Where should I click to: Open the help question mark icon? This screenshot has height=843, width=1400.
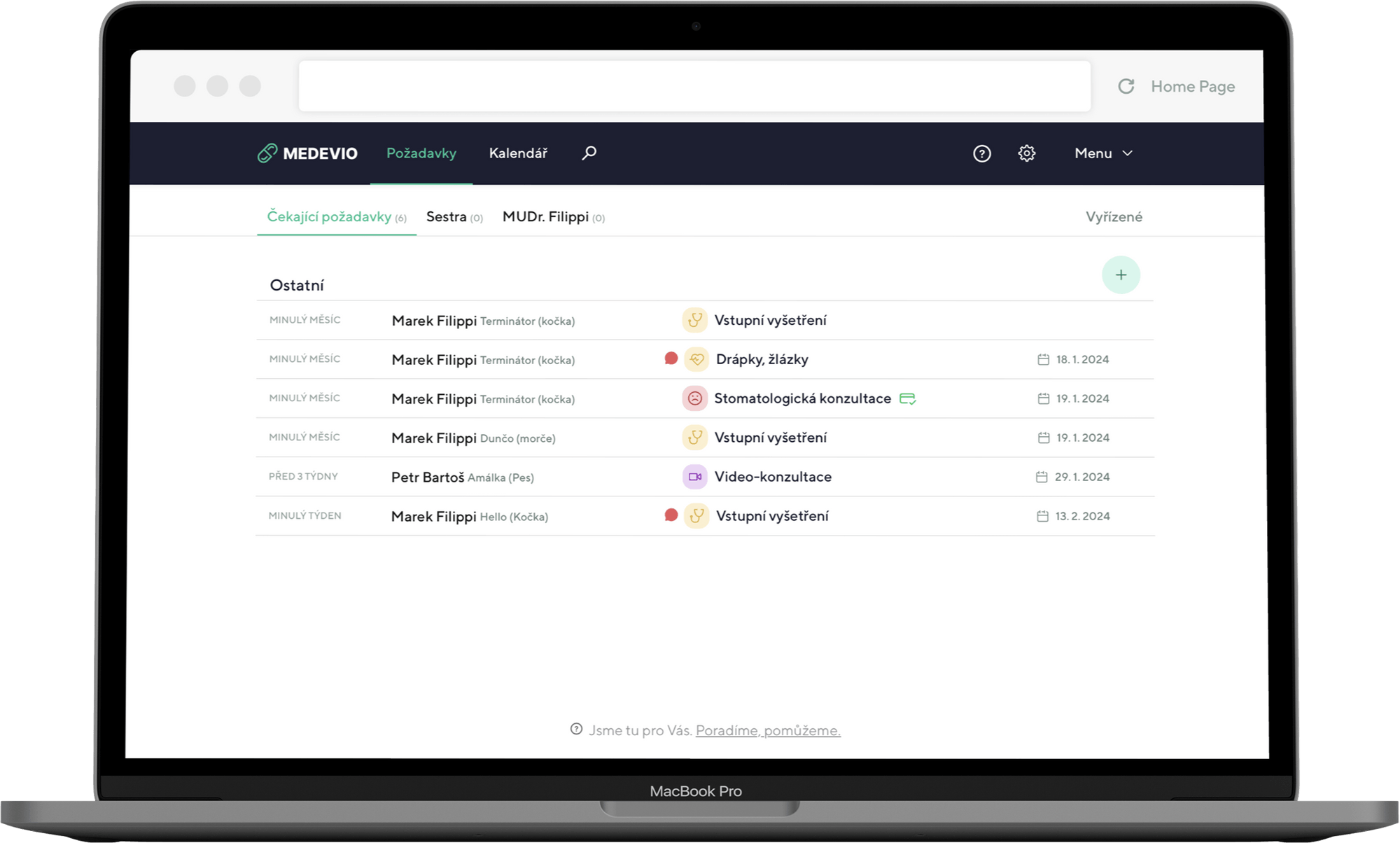[x=981, y=153]
